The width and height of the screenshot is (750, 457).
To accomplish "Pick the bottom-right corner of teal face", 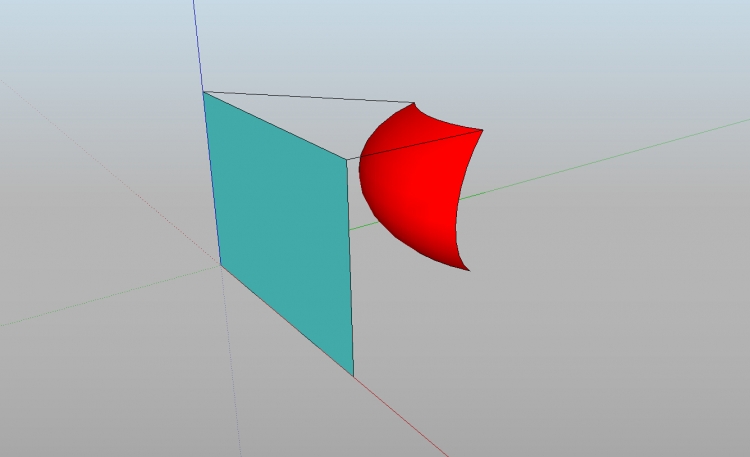I will point(354,376).
